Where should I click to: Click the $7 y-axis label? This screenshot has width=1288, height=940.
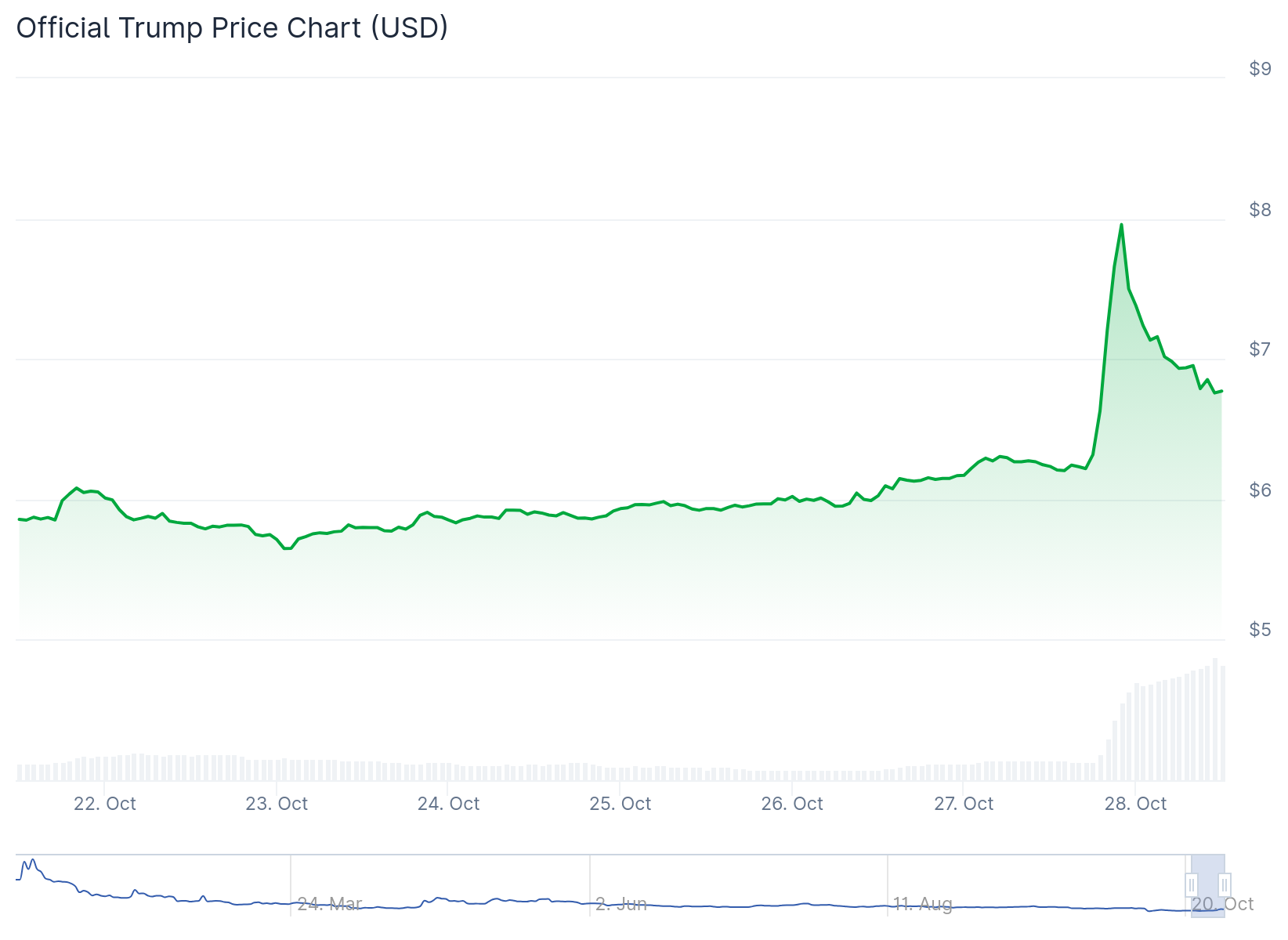1260,349
